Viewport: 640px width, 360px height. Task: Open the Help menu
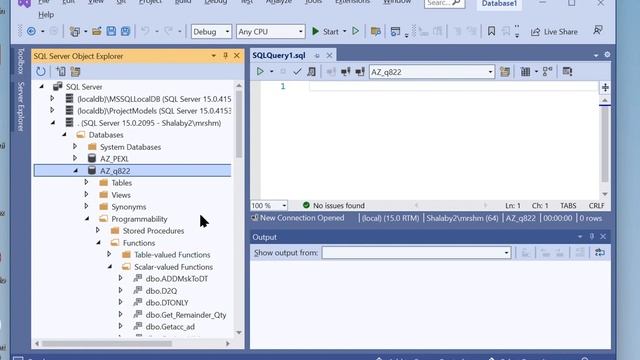point(46,15)
